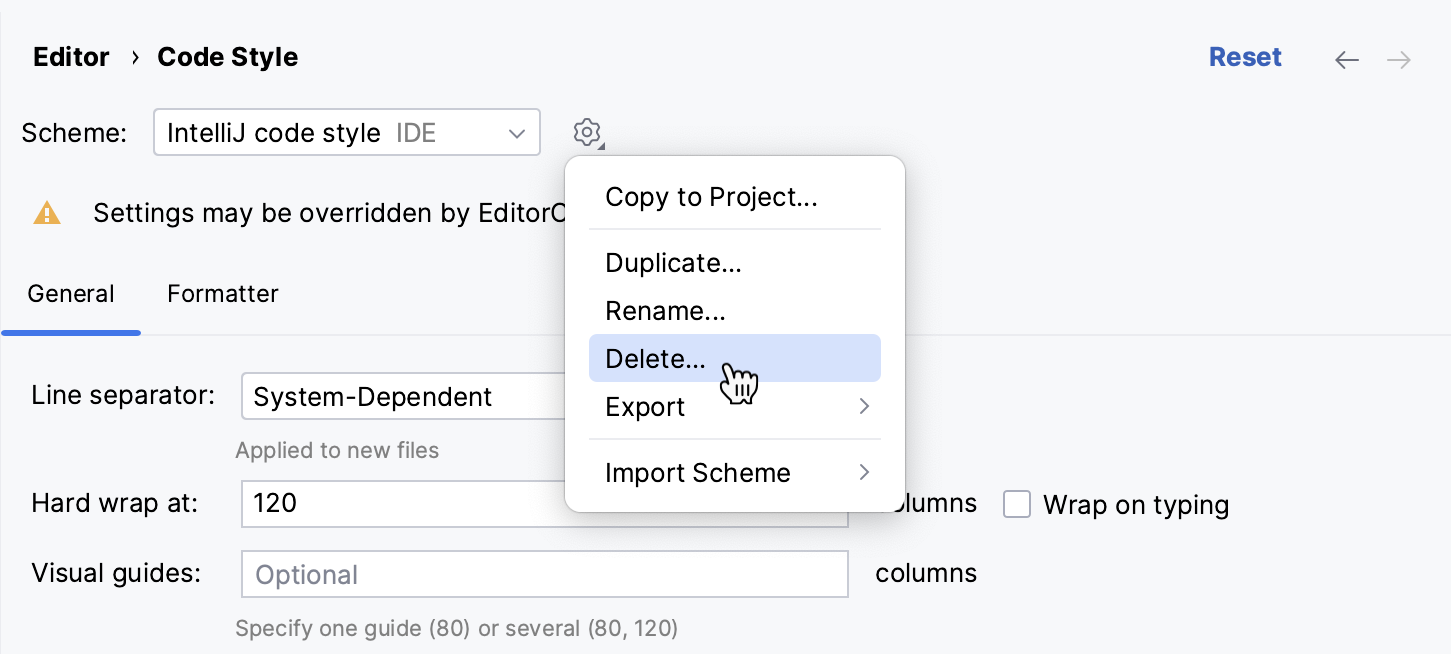1451x654 pixels.
Task: Switch to the Formatter tab
Action: click(222, 293)
